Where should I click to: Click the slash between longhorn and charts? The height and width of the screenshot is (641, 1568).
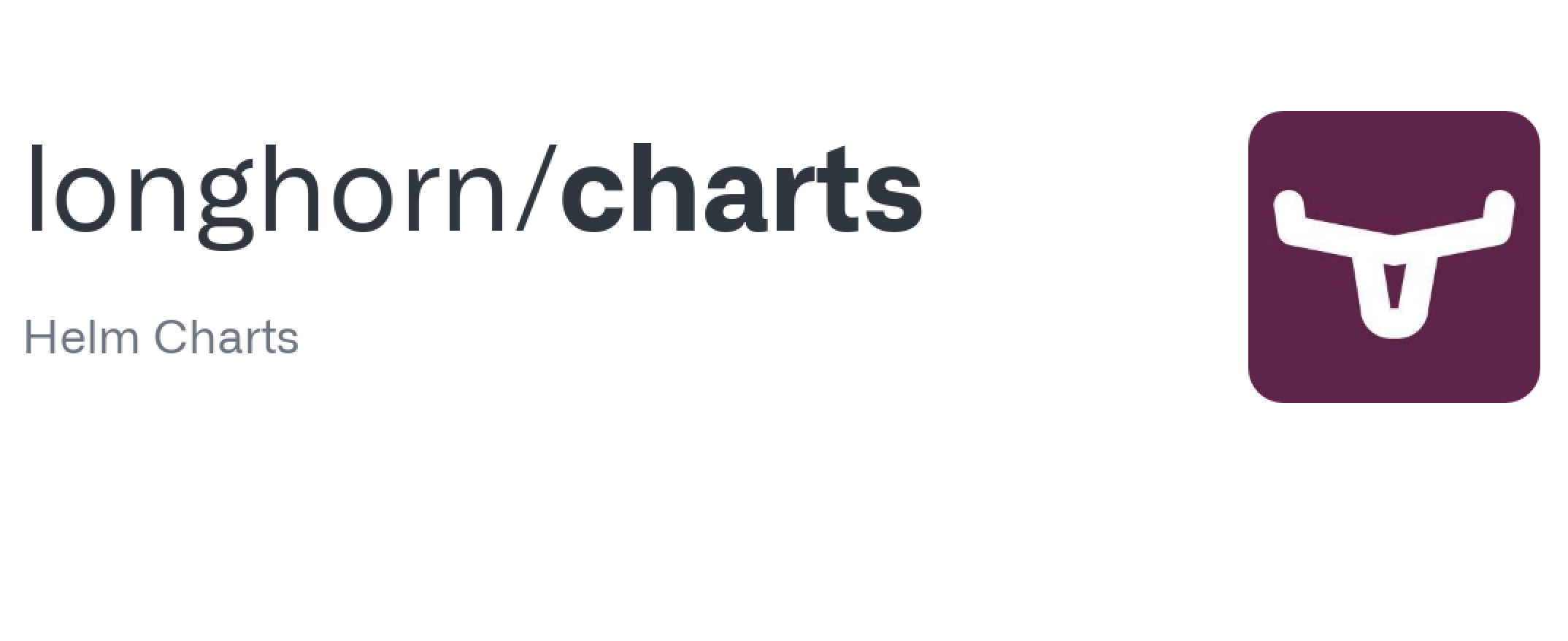[x=536, y=188]
